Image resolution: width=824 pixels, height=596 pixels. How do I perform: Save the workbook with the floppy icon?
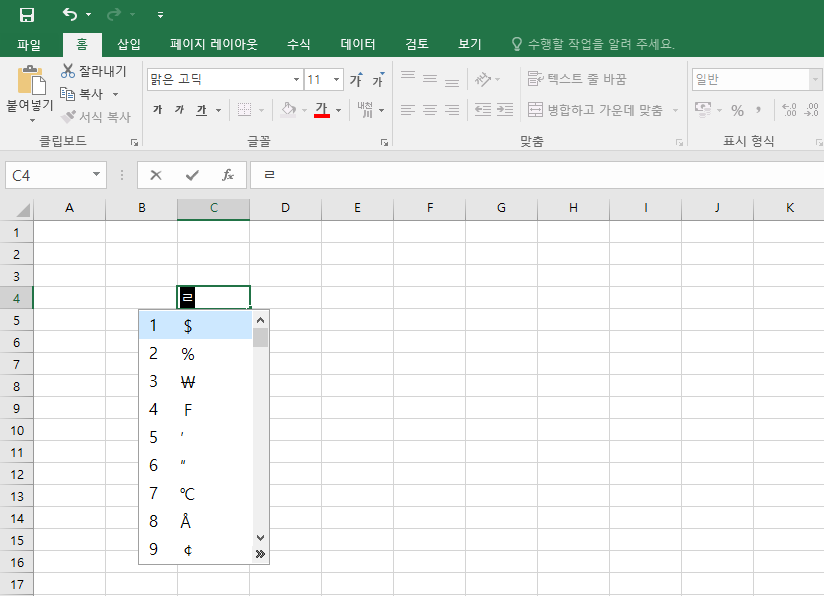tap(27, 15)
